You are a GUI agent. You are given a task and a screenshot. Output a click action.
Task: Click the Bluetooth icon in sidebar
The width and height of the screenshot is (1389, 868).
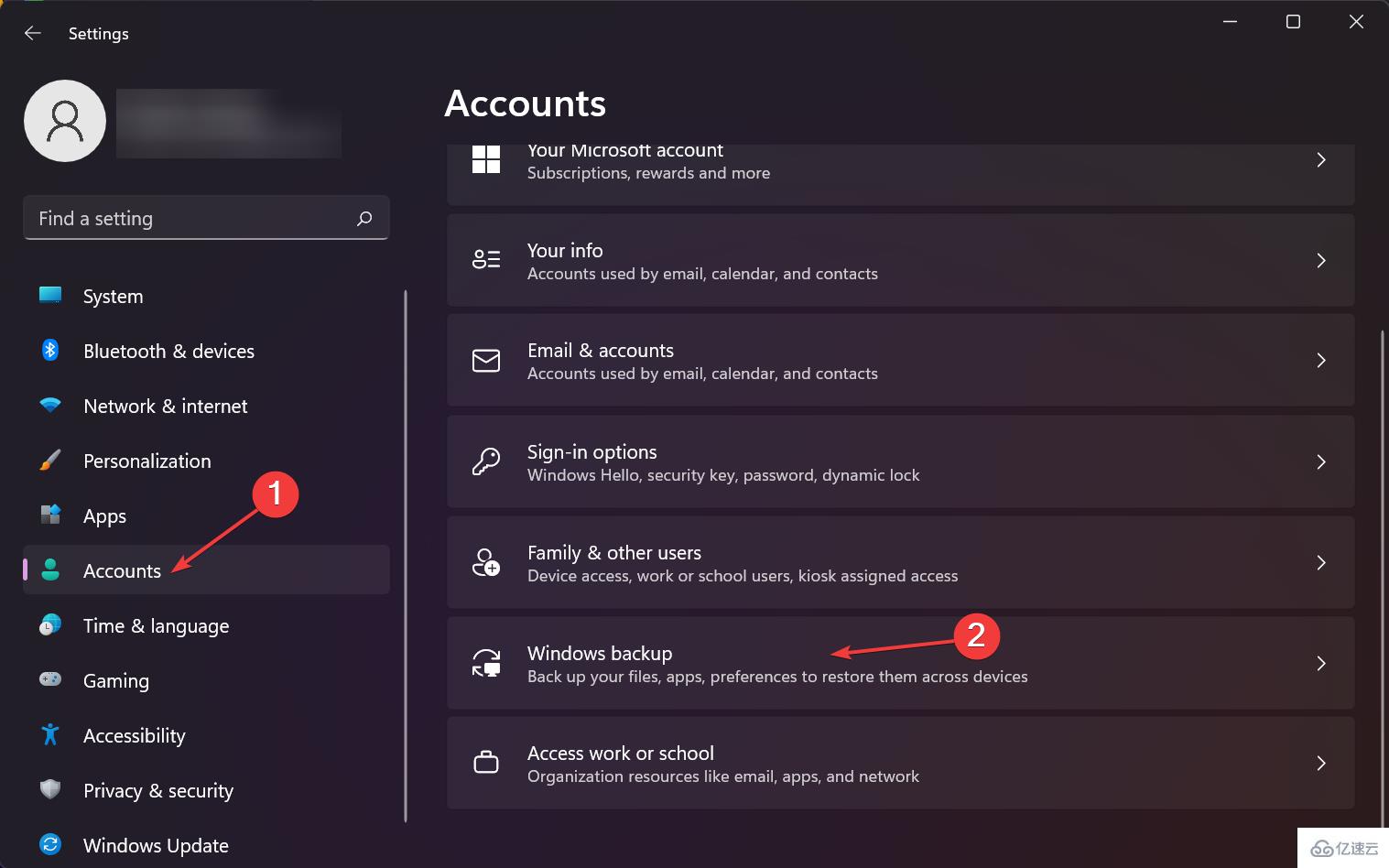pyautogui.click(x=50, y=351)
